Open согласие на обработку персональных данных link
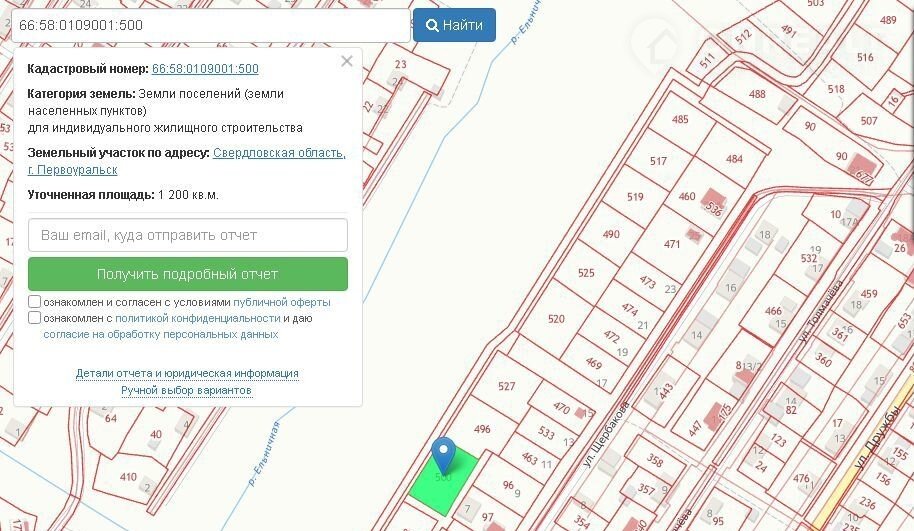 (x=160, y=334)
